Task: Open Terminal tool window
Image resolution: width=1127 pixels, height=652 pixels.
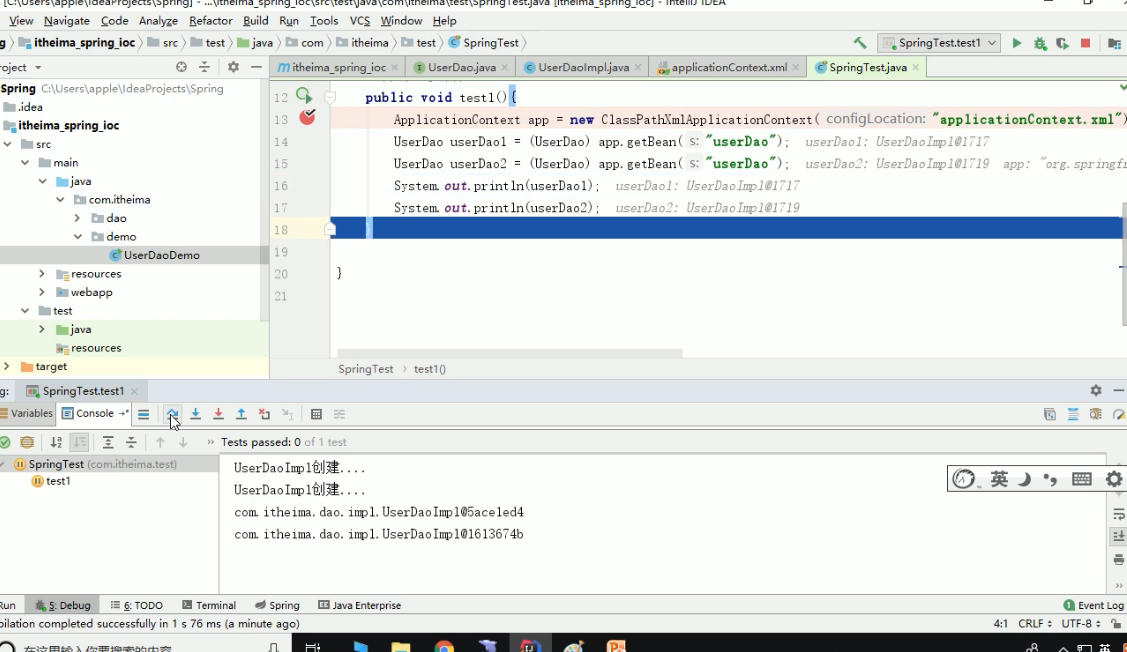Action: click(209, 605)
